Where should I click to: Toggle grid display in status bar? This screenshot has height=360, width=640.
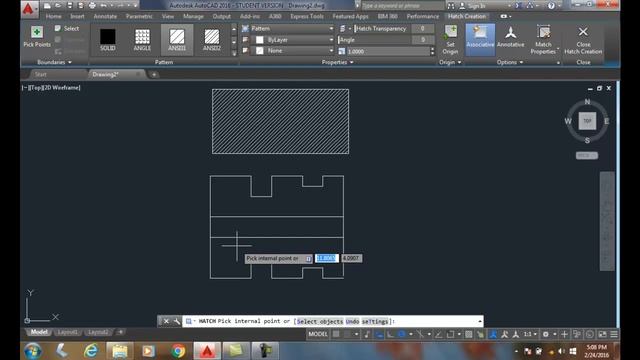coord(336,334)
